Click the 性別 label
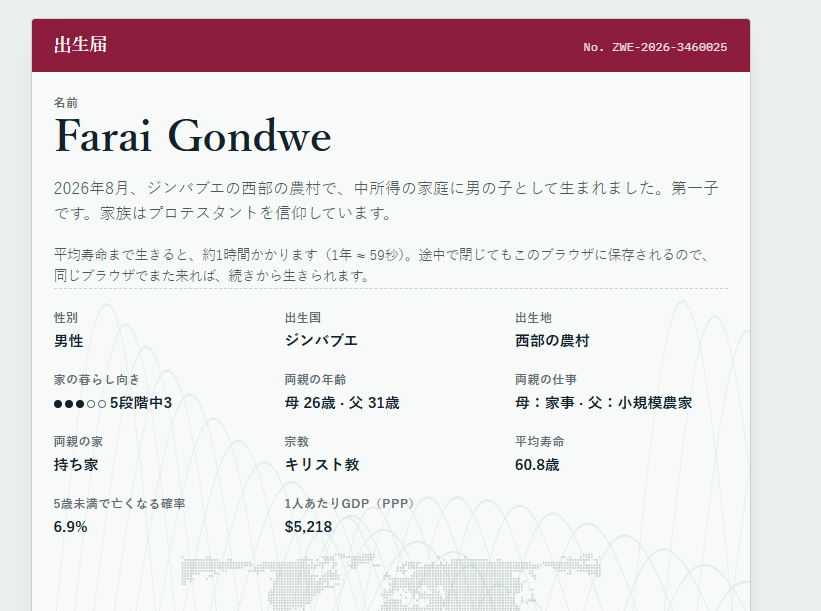This screenshot has width=821, height=611. click(x=66, y=318)
